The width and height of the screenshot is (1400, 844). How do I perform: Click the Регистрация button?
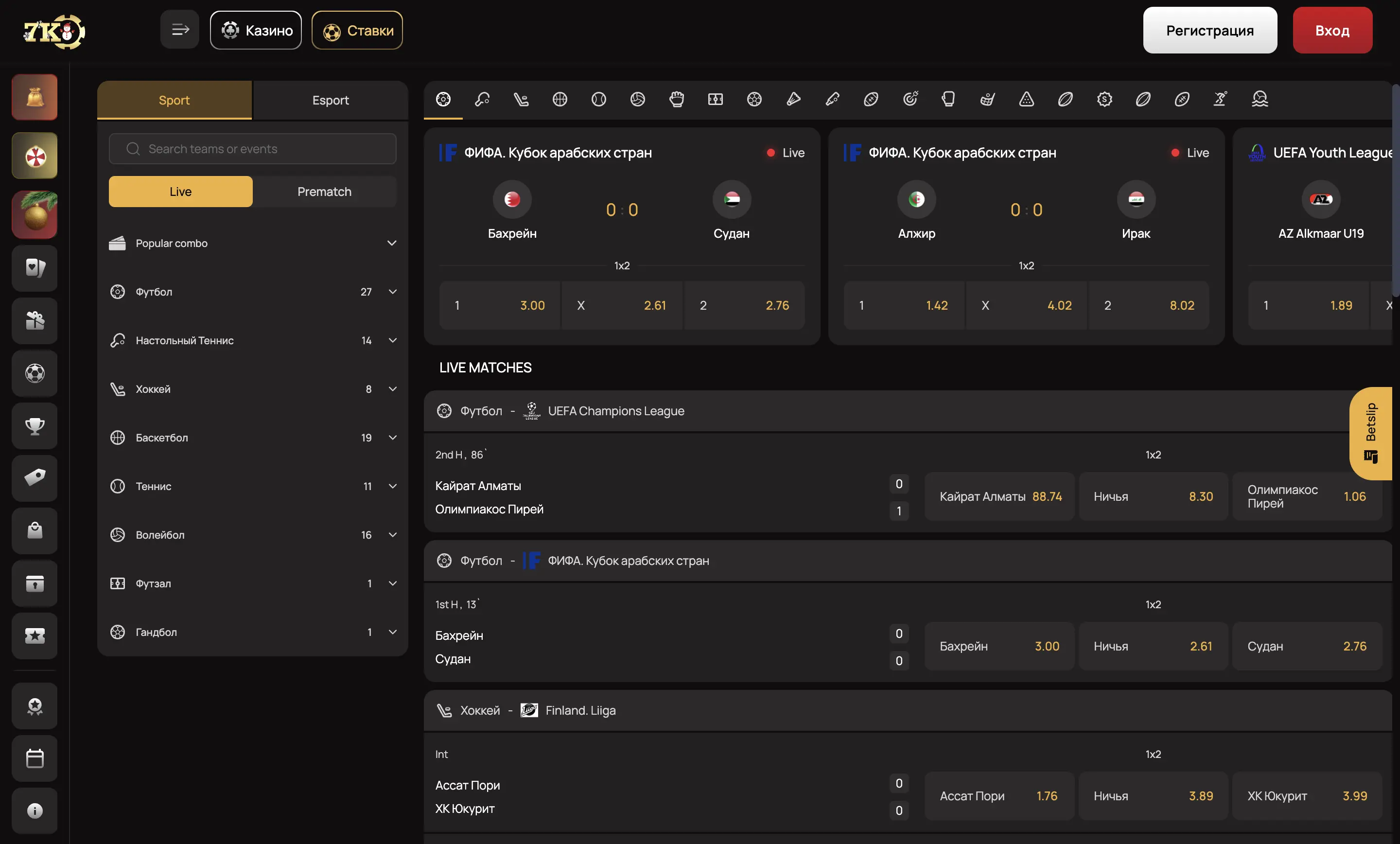[1209, 30]
